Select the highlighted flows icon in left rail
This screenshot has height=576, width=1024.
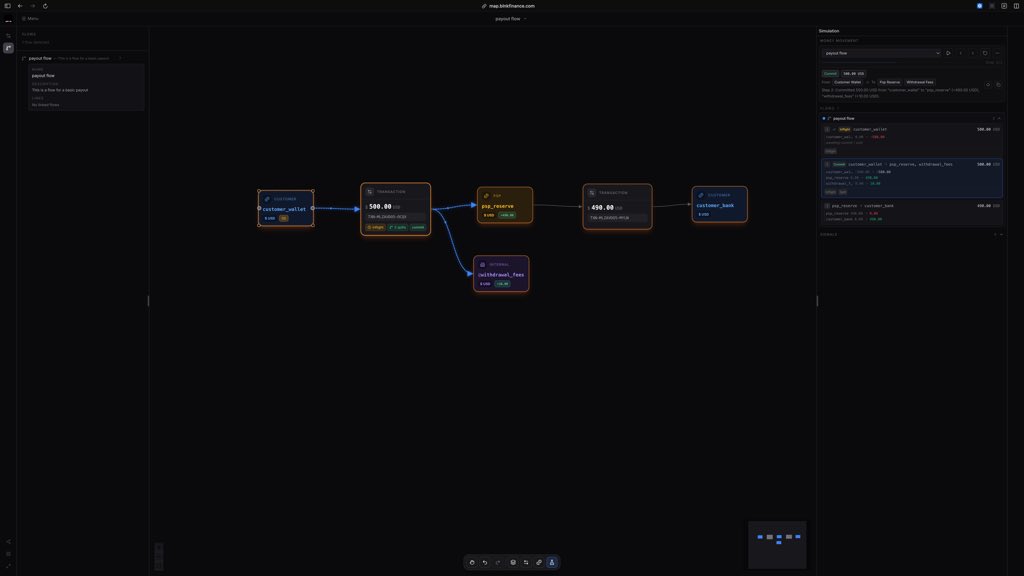(x=8, y=48)
